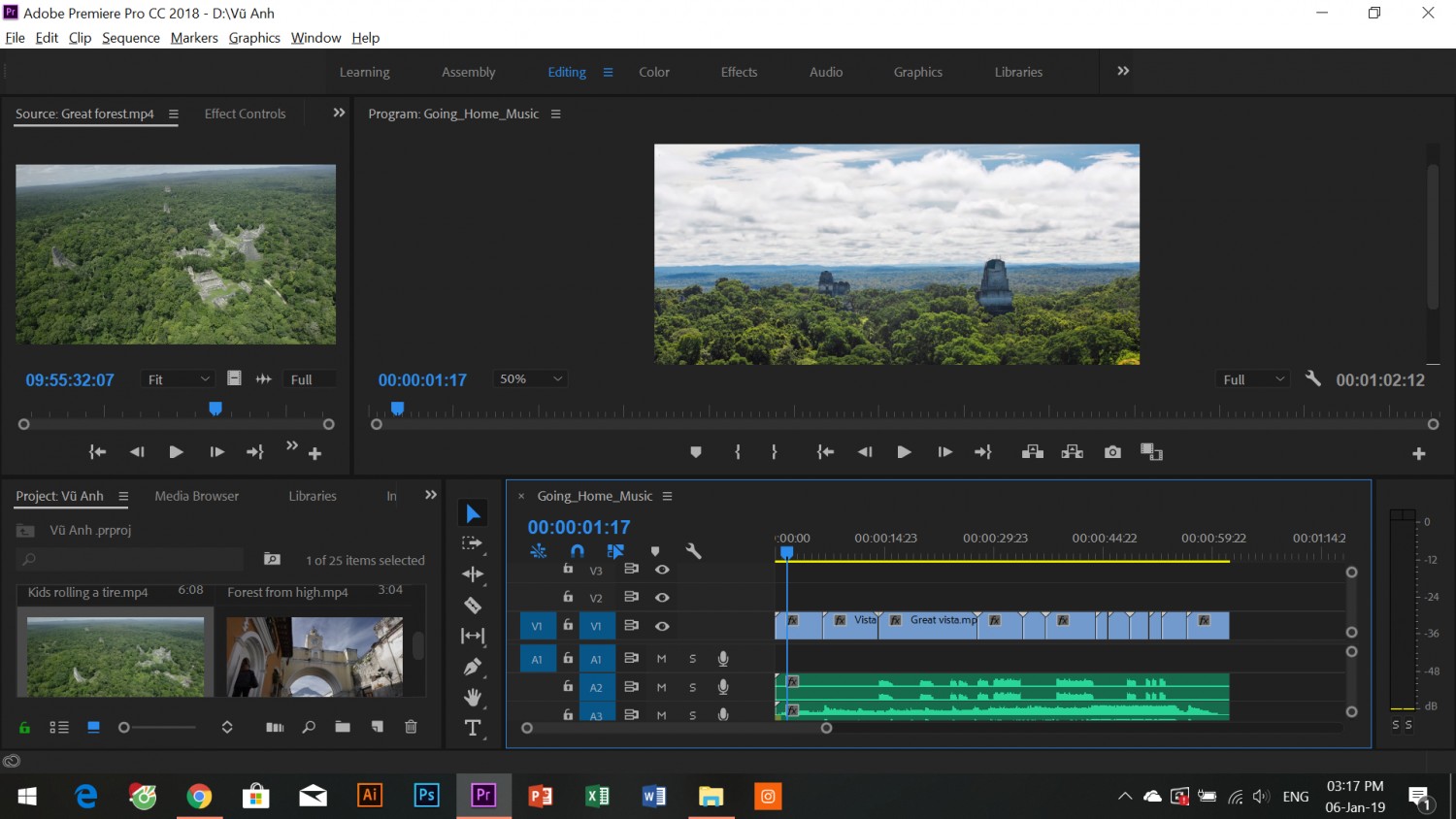Open the Effect Controls tab
The height and width of the screenshot is (819, 1456).
click(245, 114)
